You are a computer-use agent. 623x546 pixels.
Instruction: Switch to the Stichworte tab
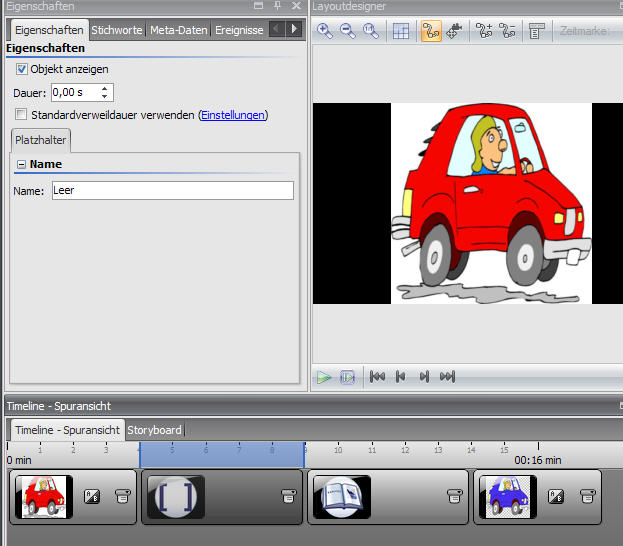click(x=117, y=30)
